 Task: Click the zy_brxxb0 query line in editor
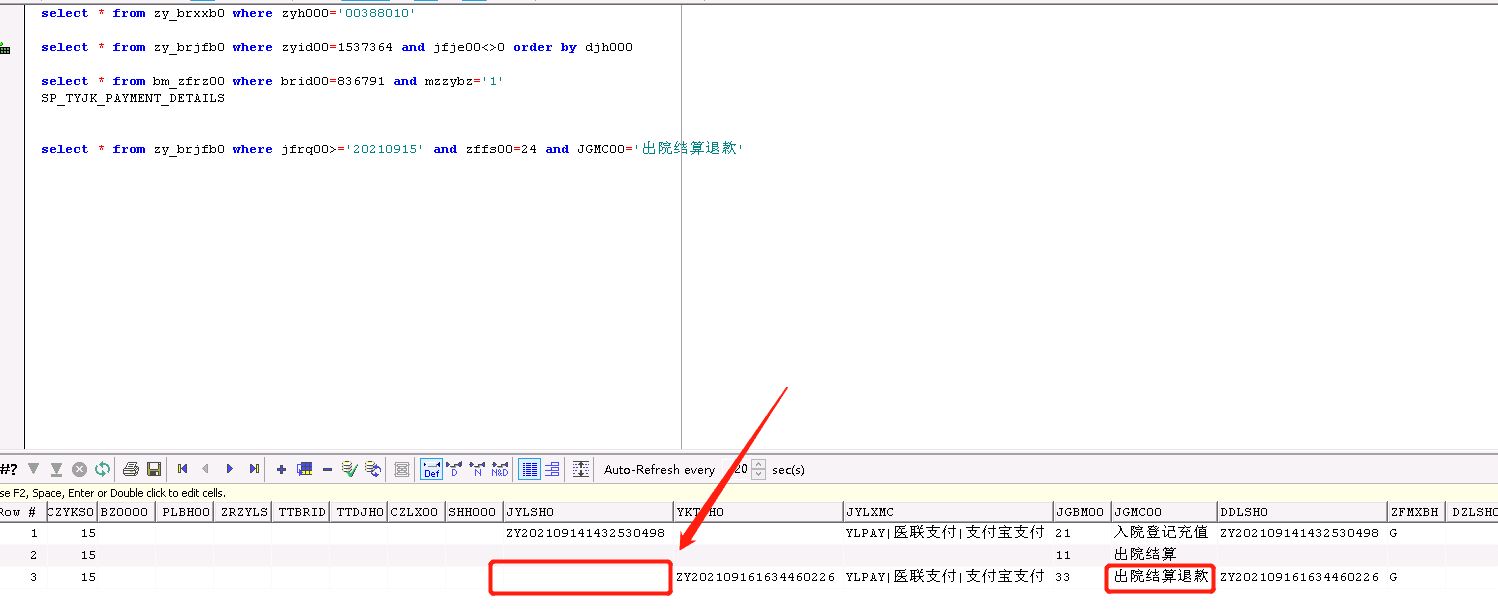click(229, 13)
